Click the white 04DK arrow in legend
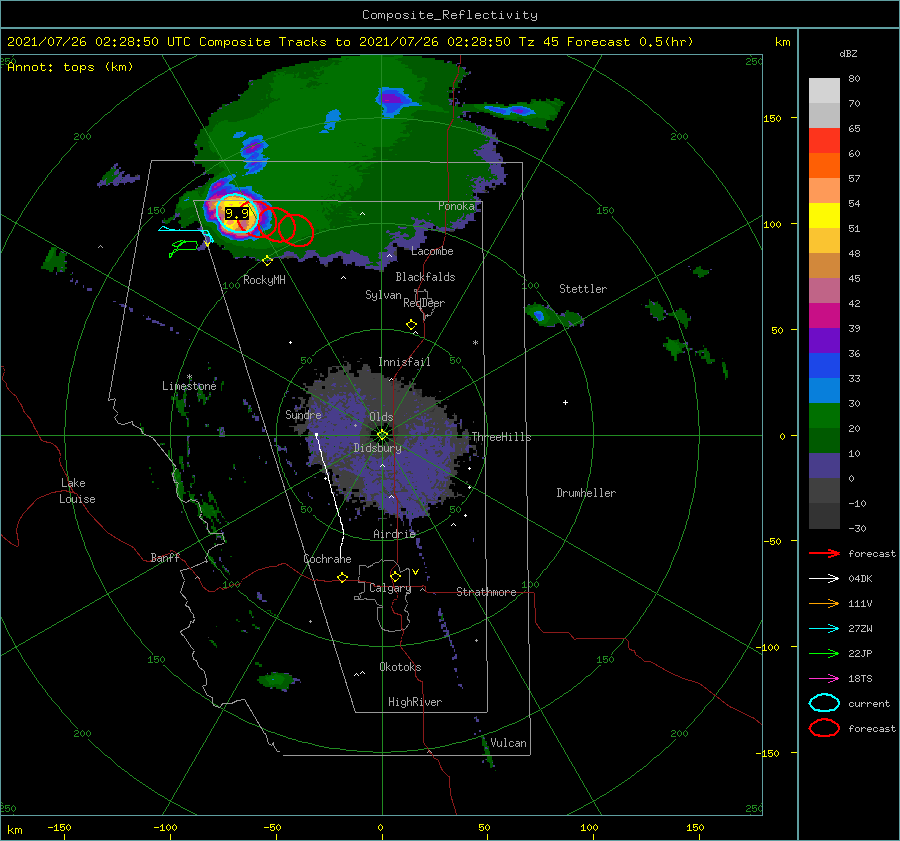 click(x=824, y=578)
